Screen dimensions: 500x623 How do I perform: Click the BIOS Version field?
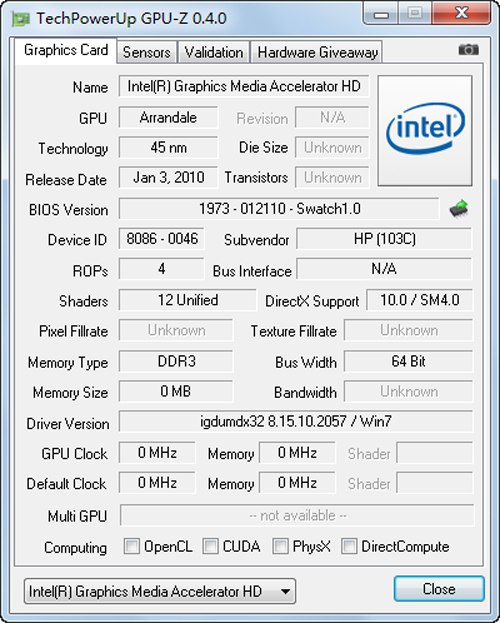pos(279,209)
